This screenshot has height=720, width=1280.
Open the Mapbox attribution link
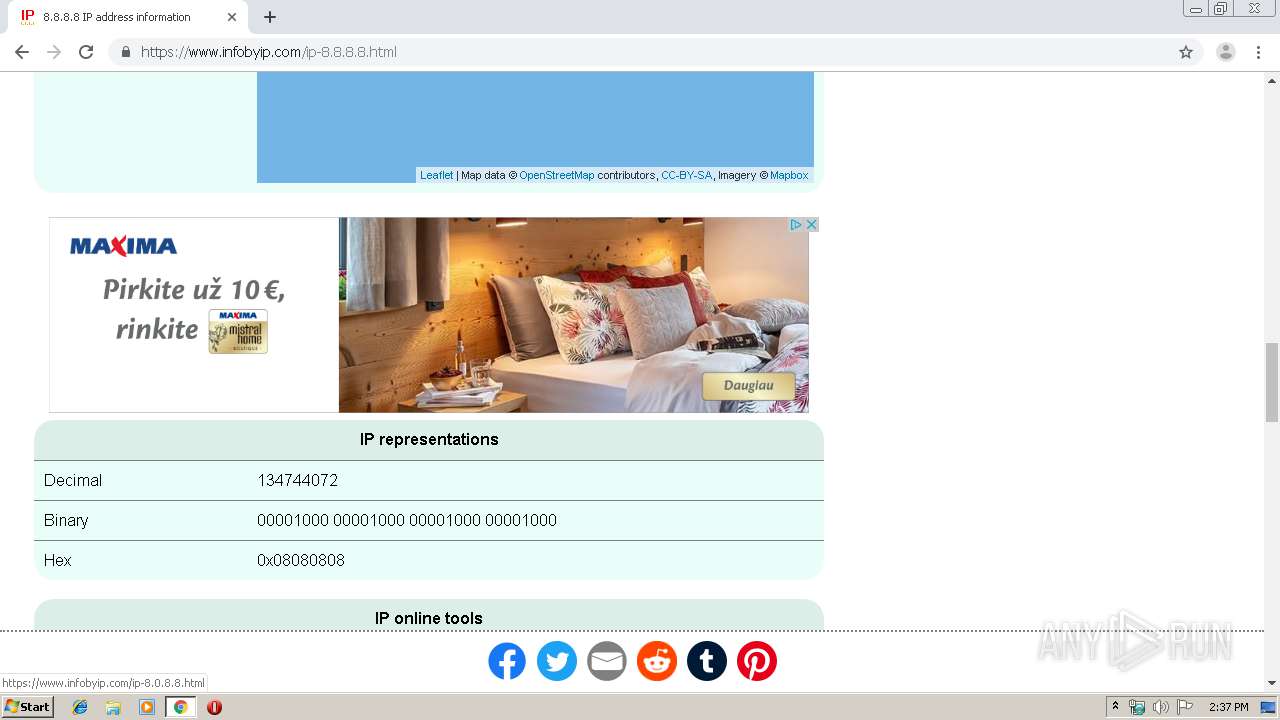(x=789, y=175)
